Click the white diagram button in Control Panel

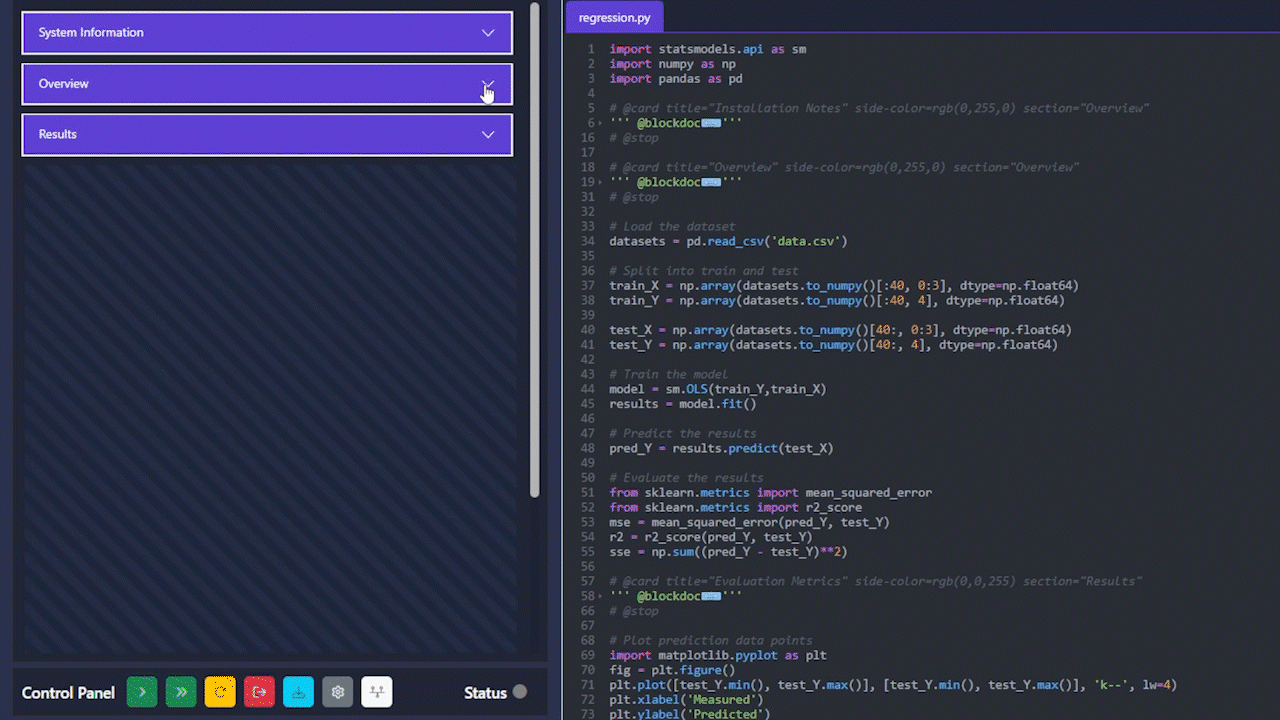pos(377,692)
